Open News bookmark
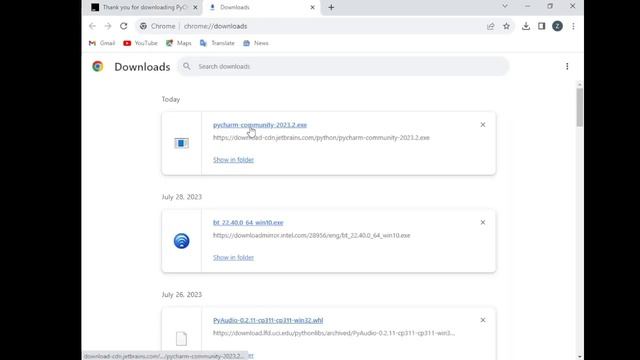Viewport: 640px width, 360px height. coord(256,43)
